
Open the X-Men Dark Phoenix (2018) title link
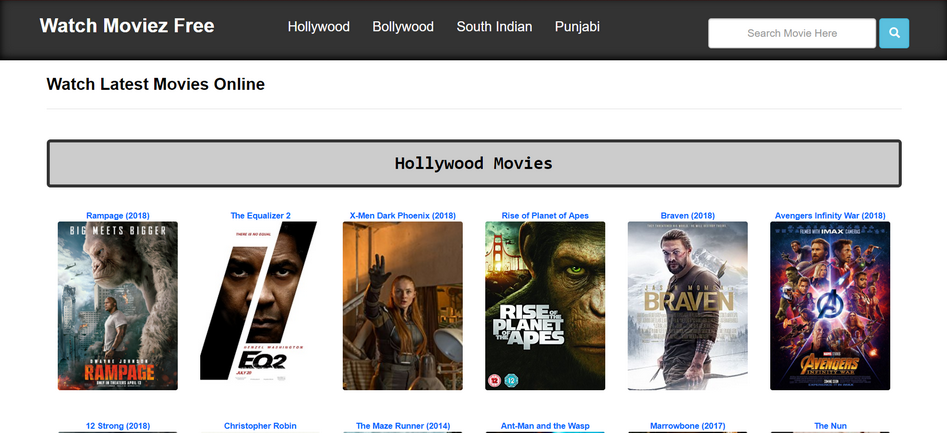click(x=403, y=216)
